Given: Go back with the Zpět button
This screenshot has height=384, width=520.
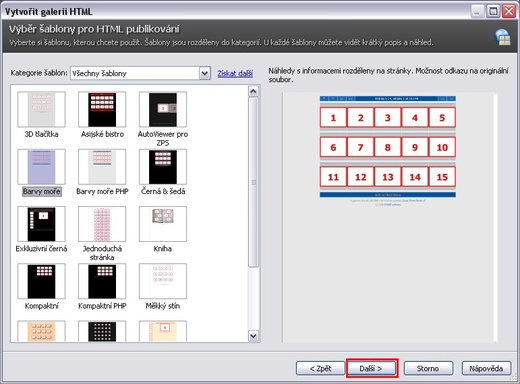Looking at the screenshot, I should (320, 368).
